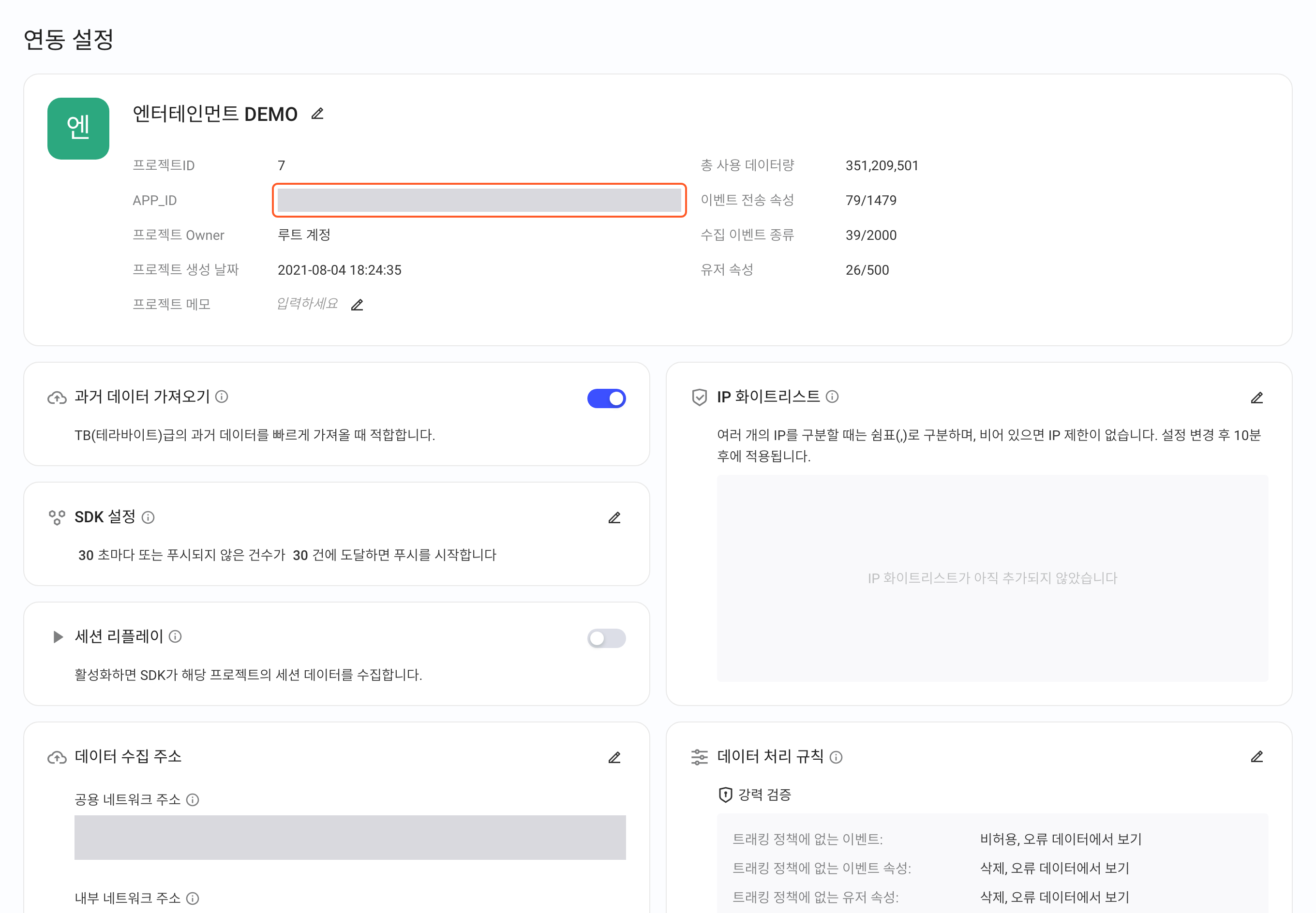Edit 데이터 수집 주소 with the pencil
Image resolution: width=1316 pixels, height=913 pixels.
pyautogui.click(x=614, y=757)
